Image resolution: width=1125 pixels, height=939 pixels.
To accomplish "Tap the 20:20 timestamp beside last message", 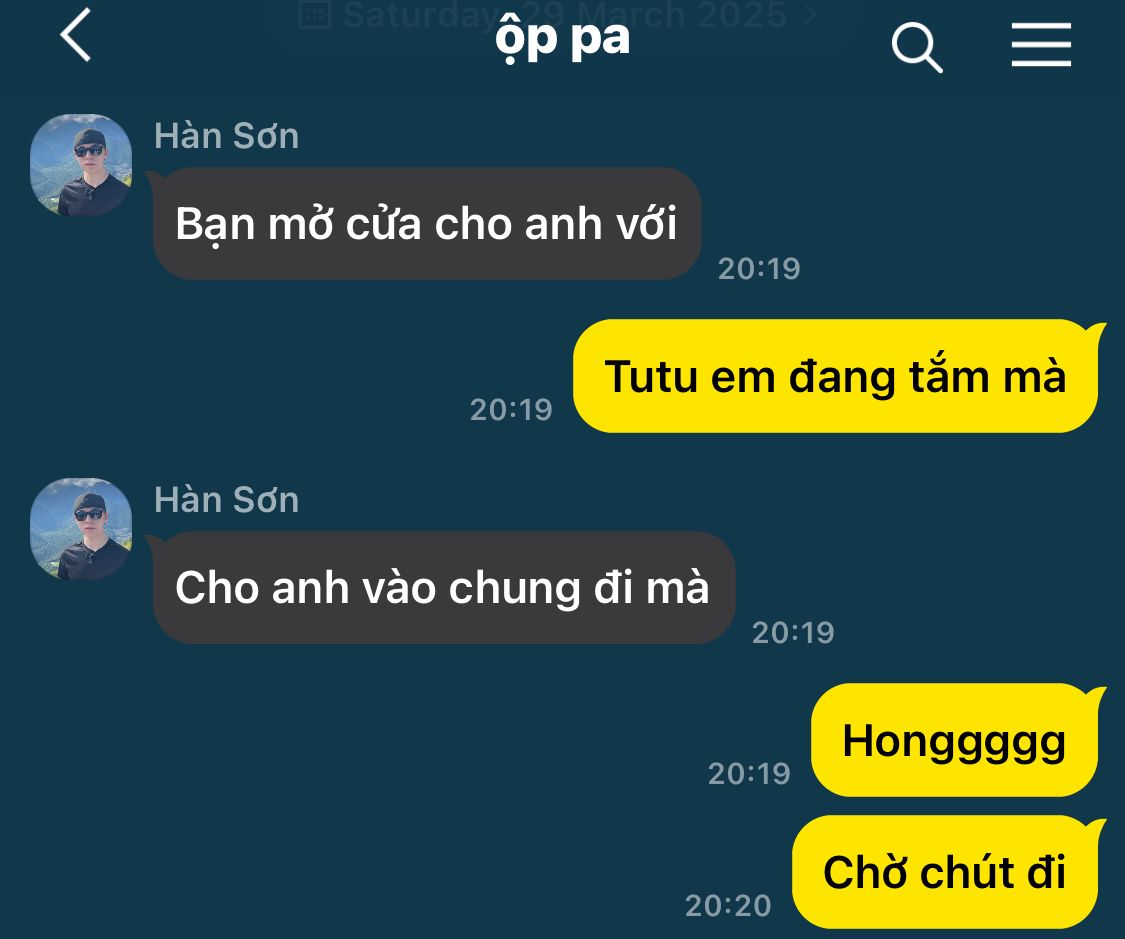I will tap(728, 905).
